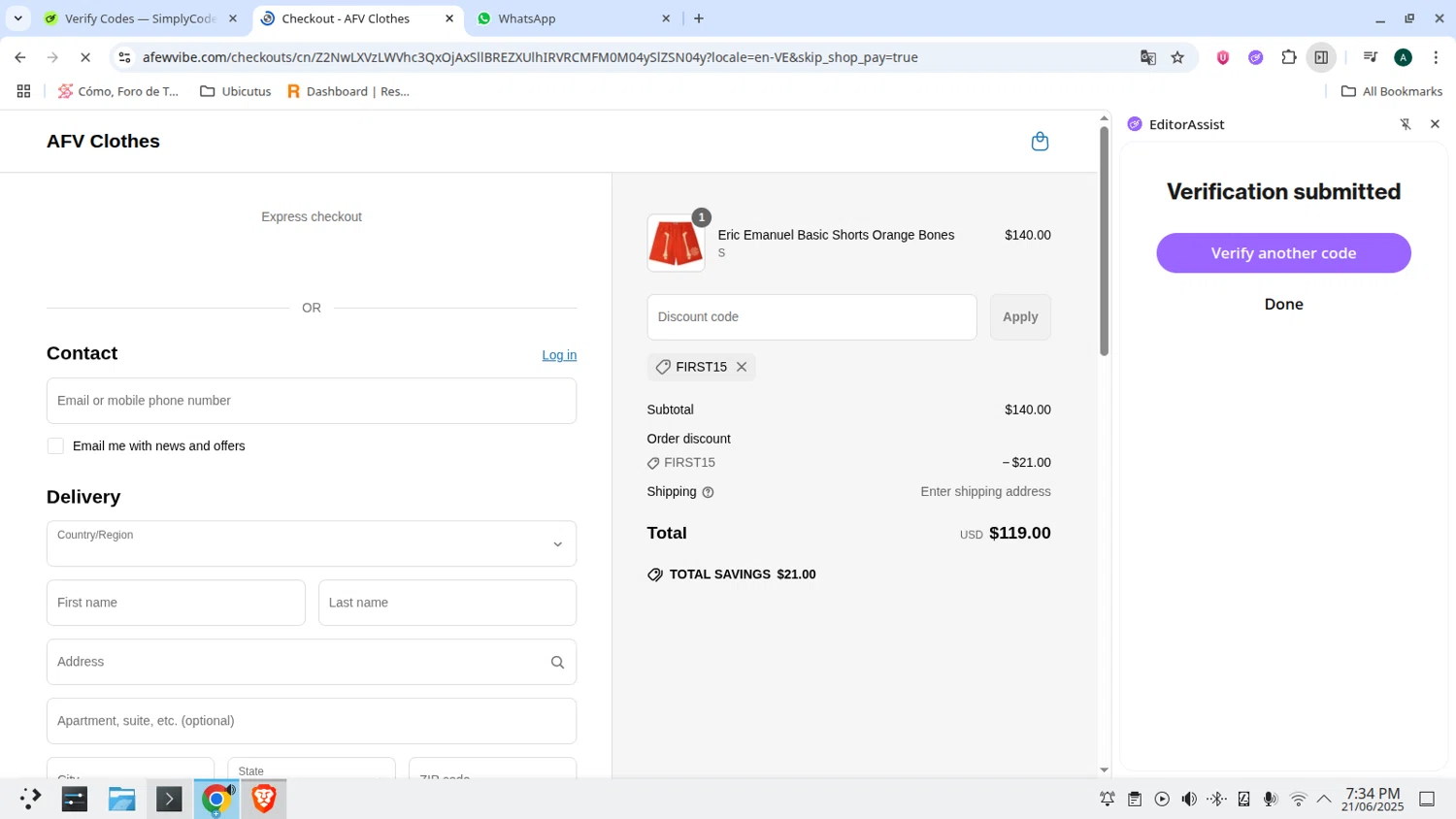Image resolution: width=1456 pixels, height=819 pixels.
Task: Close the WhatsApp tab
Action: (x=666, y=18)
